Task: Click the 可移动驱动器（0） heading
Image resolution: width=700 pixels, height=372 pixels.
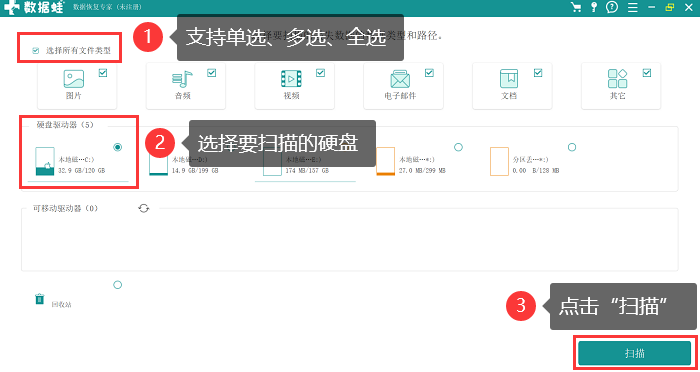Action: point(65,208)
